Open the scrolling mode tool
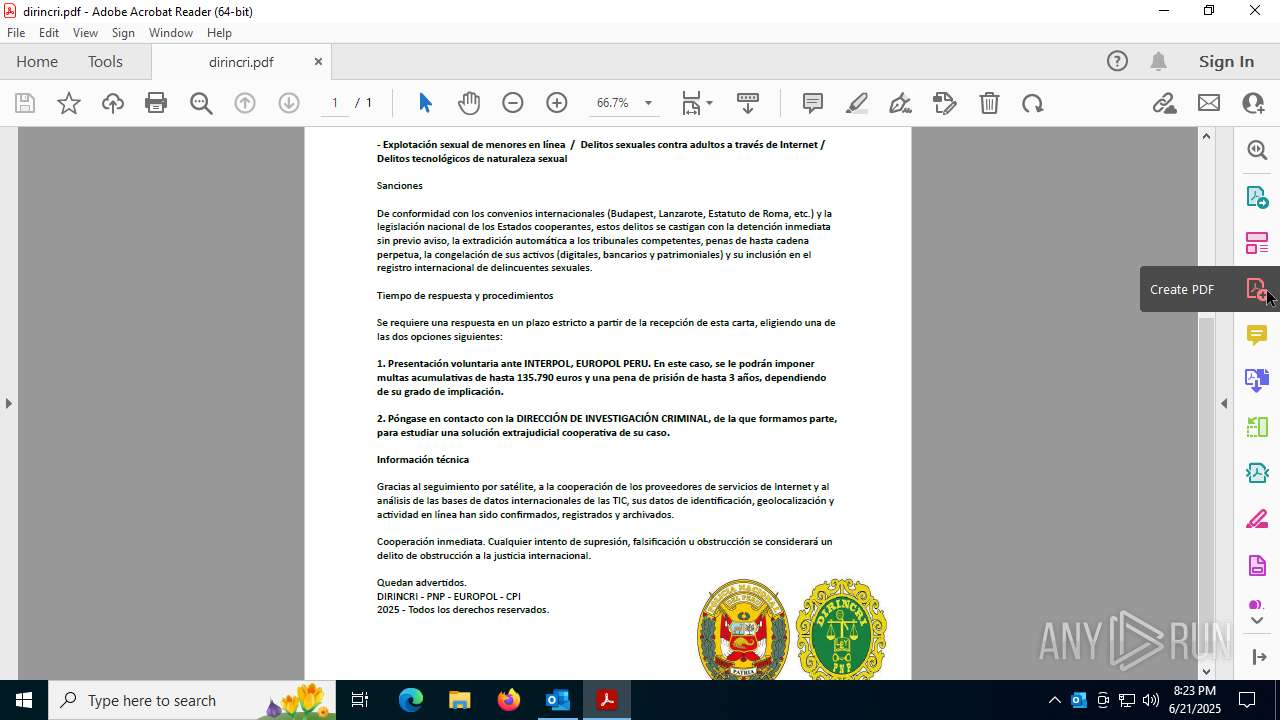Screen dimensions: 1280x720 (748, 103)
